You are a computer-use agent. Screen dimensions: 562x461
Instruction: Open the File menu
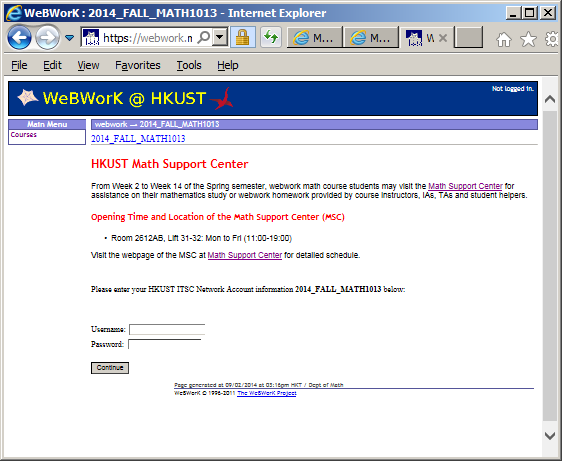tap(19, 65)
